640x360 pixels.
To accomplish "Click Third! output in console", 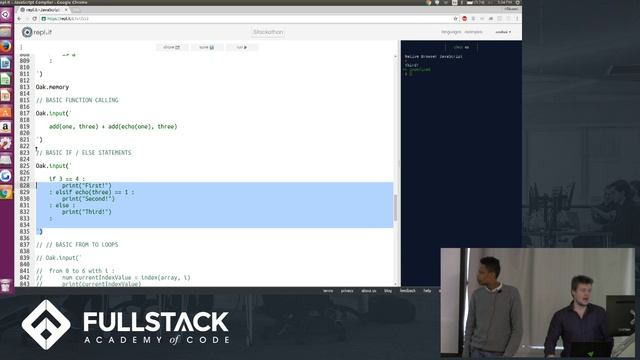I will (412, 65).
